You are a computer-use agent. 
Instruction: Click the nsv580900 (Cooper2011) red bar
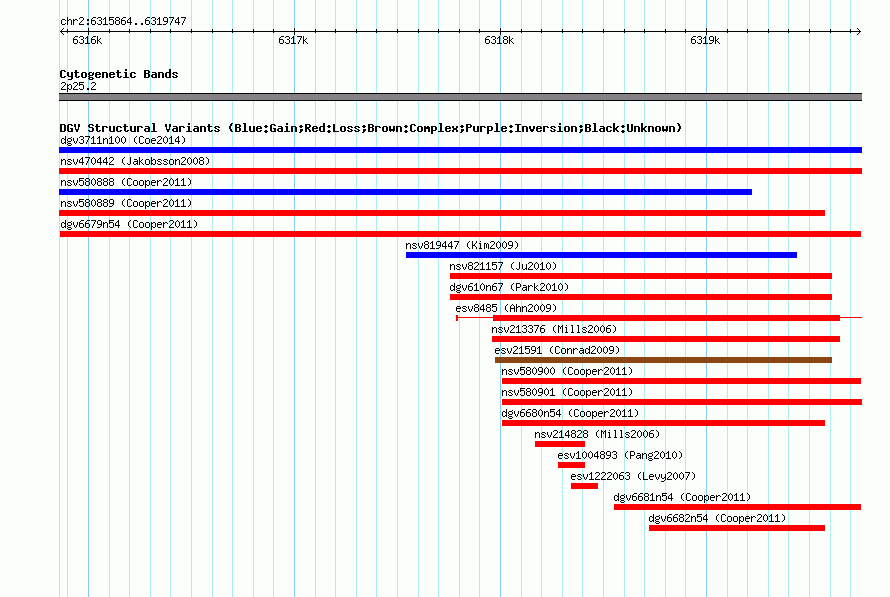click(x=682, y=381)
